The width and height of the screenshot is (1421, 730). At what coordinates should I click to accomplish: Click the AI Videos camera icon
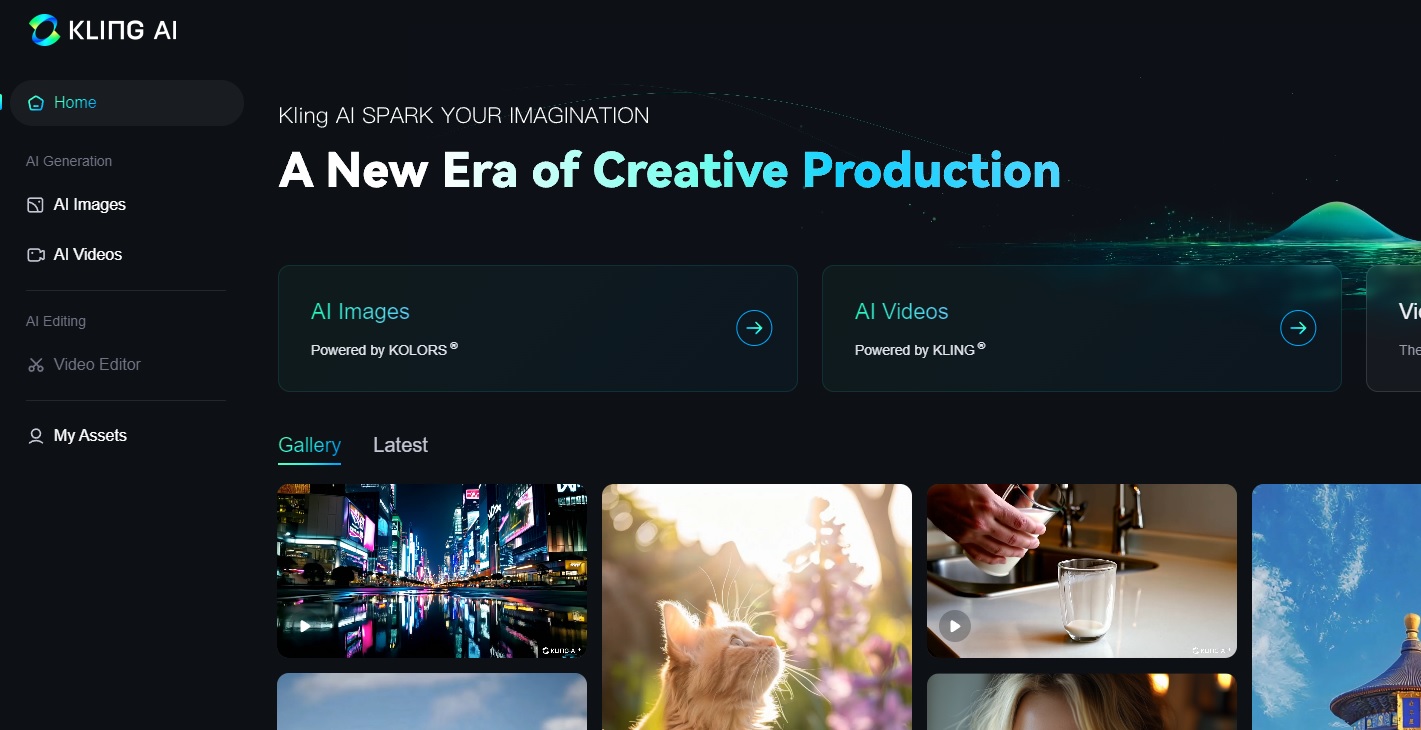(36, 255)
